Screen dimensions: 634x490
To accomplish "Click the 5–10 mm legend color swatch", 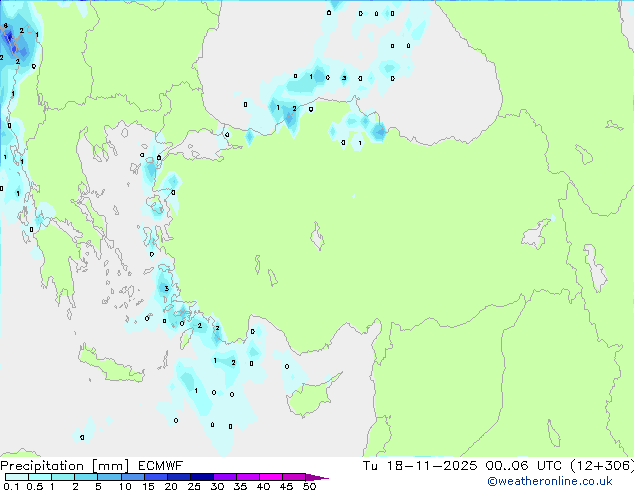I will [x=109, y=477].
